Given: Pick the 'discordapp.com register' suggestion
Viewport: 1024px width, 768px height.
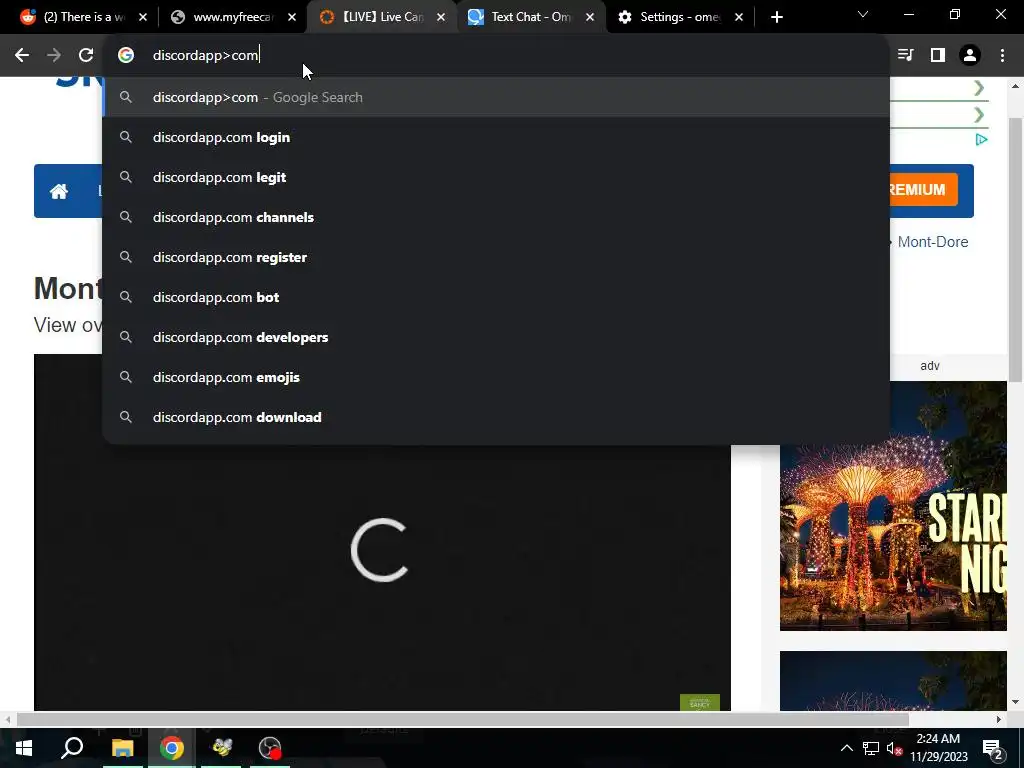Looking at the screenshot, I should (x=496, y=257).
